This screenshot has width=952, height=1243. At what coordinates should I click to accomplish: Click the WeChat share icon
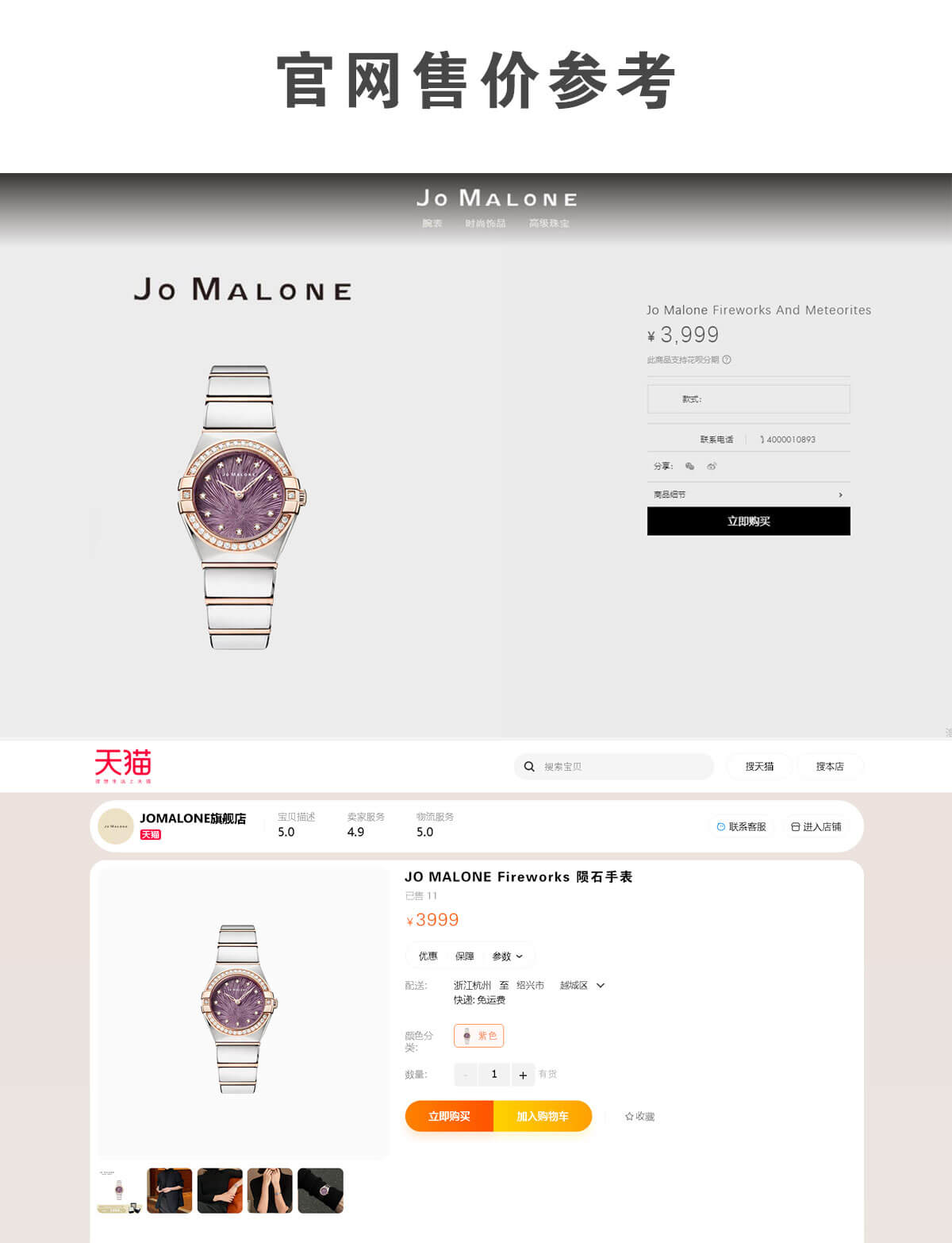tap(689, 466)
